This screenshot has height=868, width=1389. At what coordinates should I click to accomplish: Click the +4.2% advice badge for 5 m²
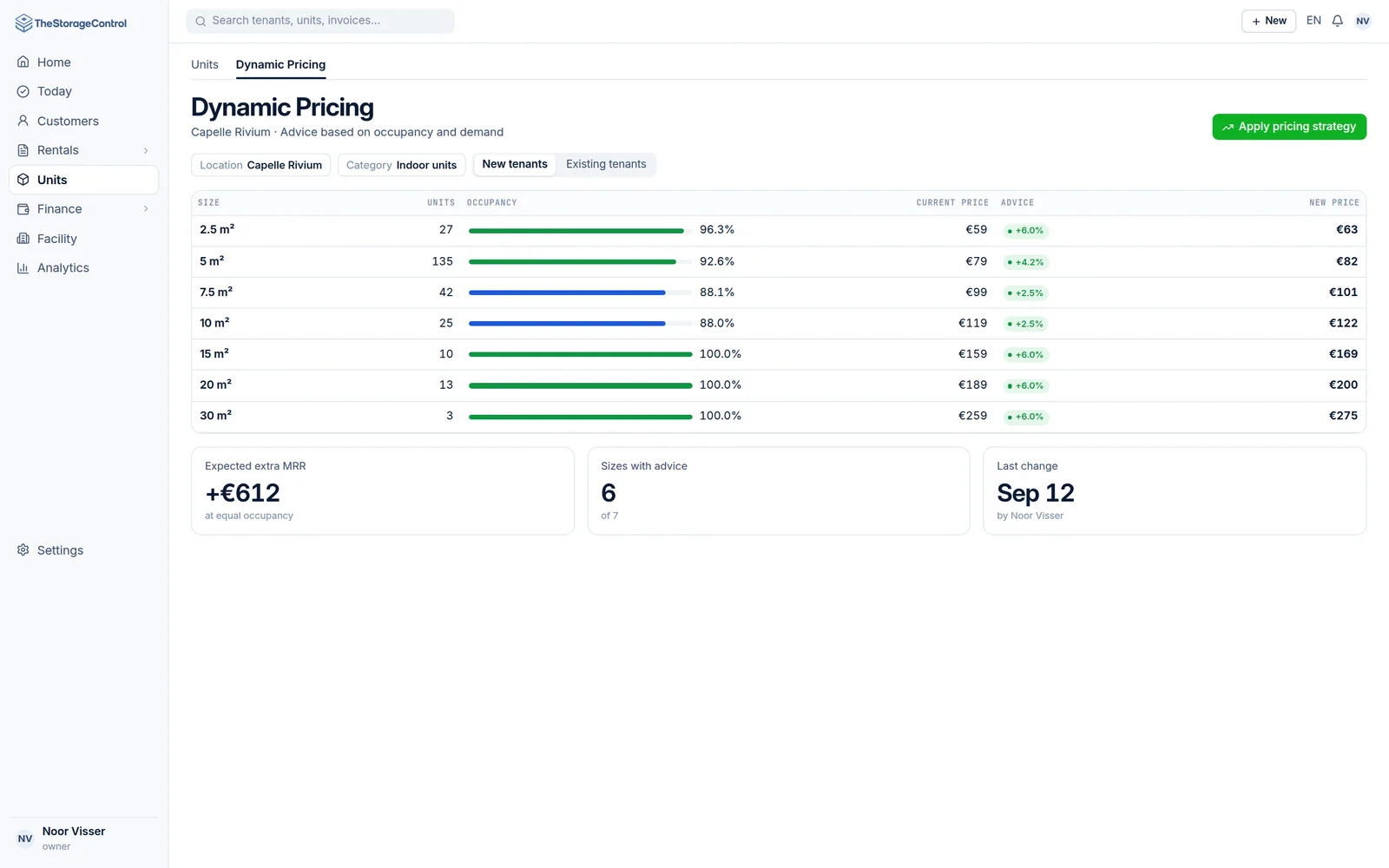point(1026,262)
